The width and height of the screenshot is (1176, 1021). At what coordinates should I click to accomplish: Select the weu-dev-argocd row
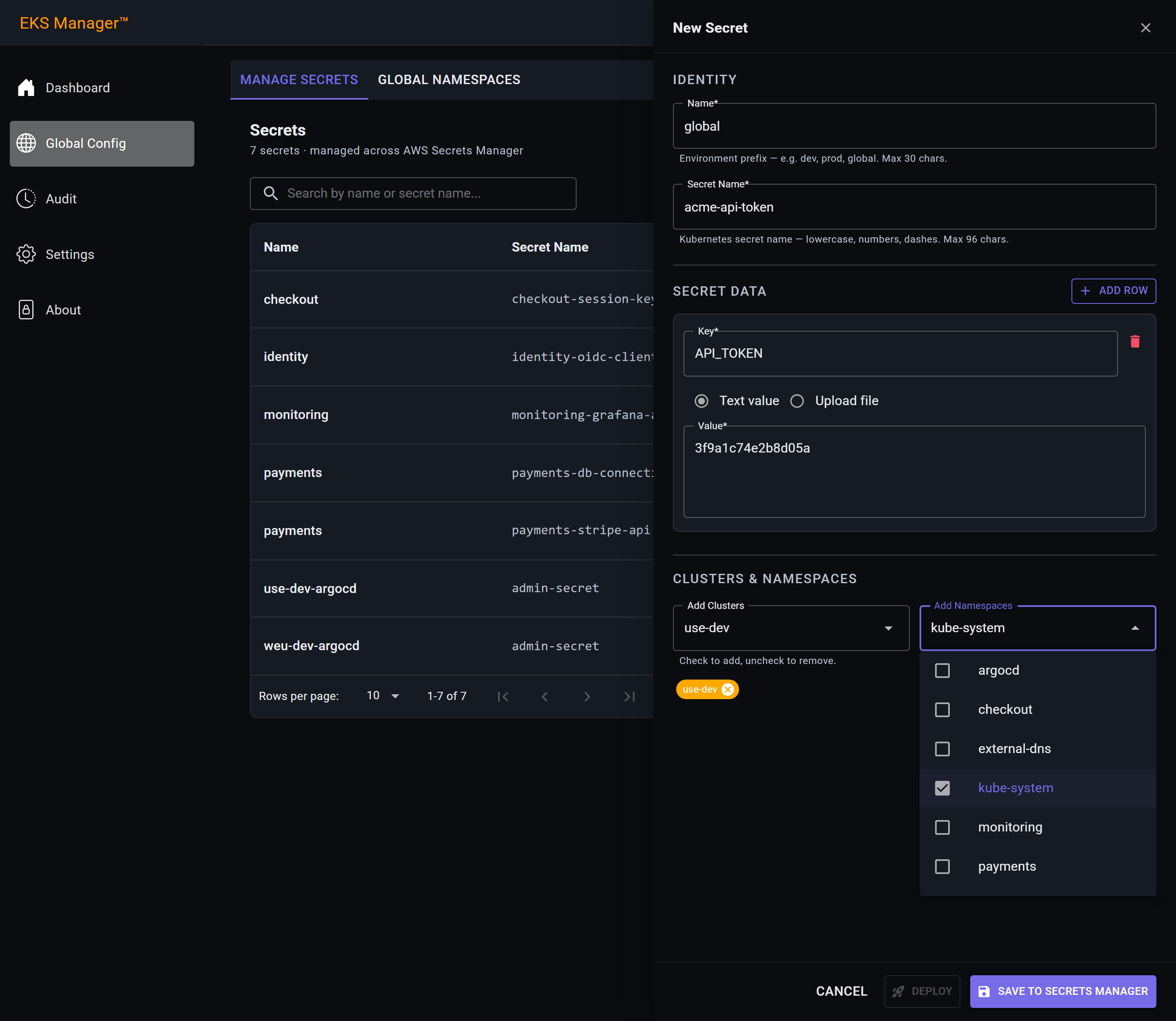coord(452,646)
